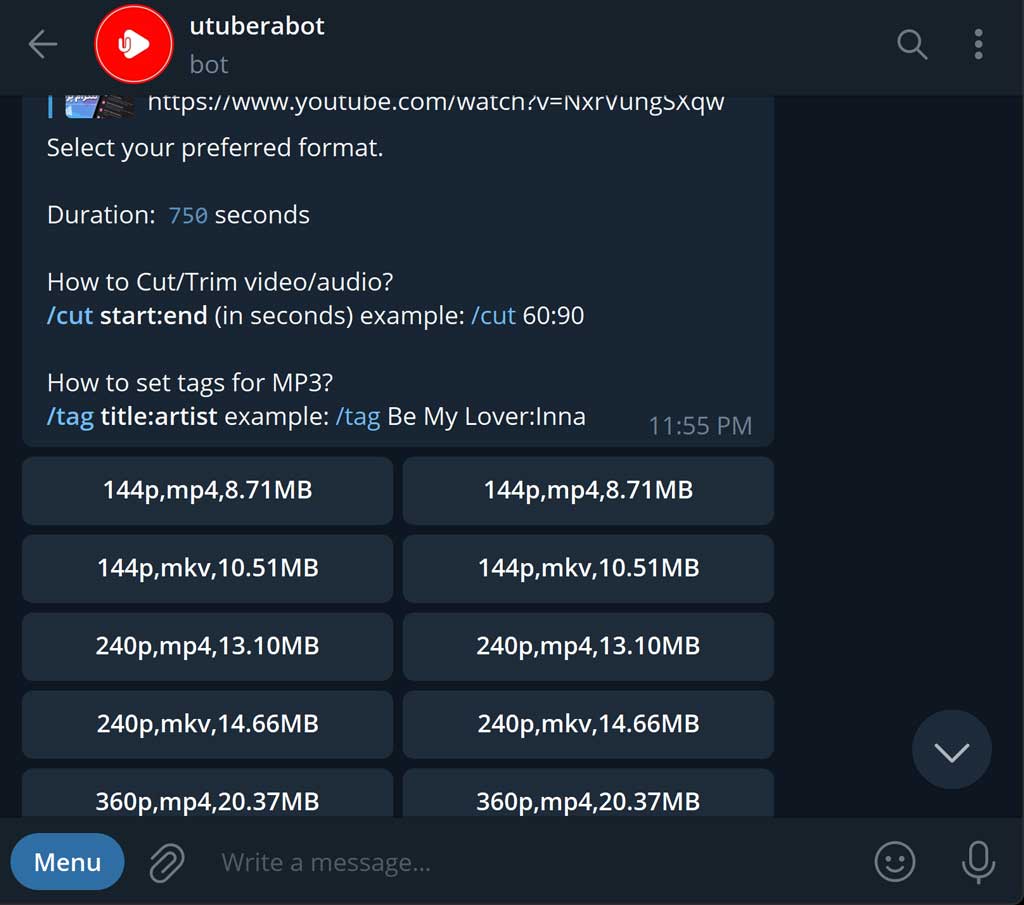This screenshot has width=1024, height=905.
Task: Choose right 144p,mkv,10.51MB format button
Action: [588, 568]
